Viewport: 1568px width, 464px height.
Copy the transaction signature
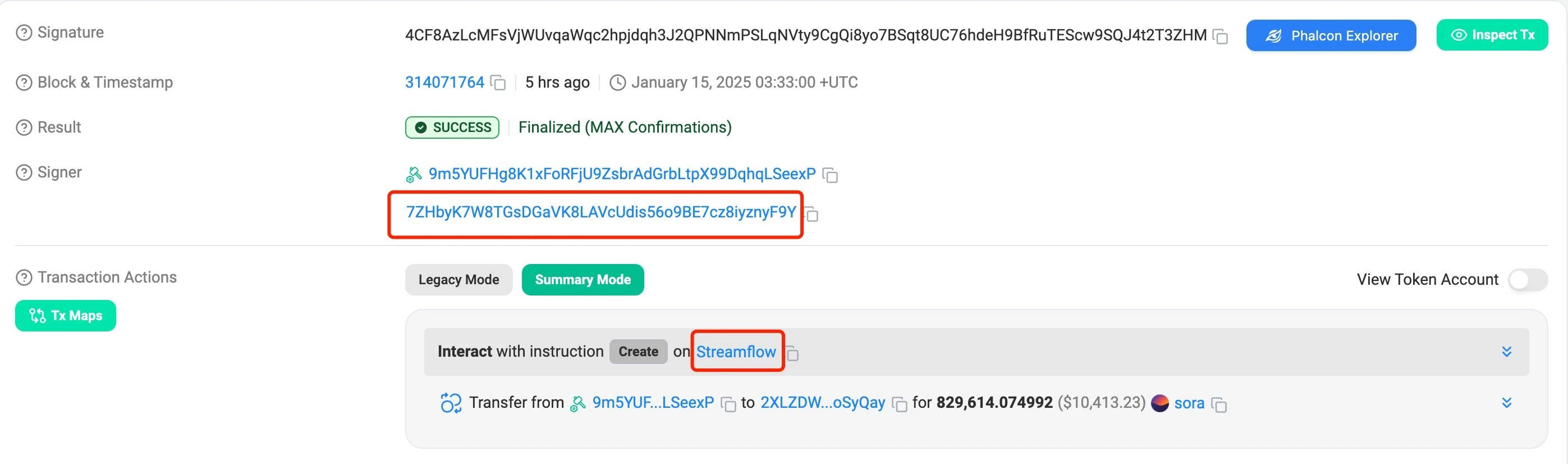click(1220, 37)
